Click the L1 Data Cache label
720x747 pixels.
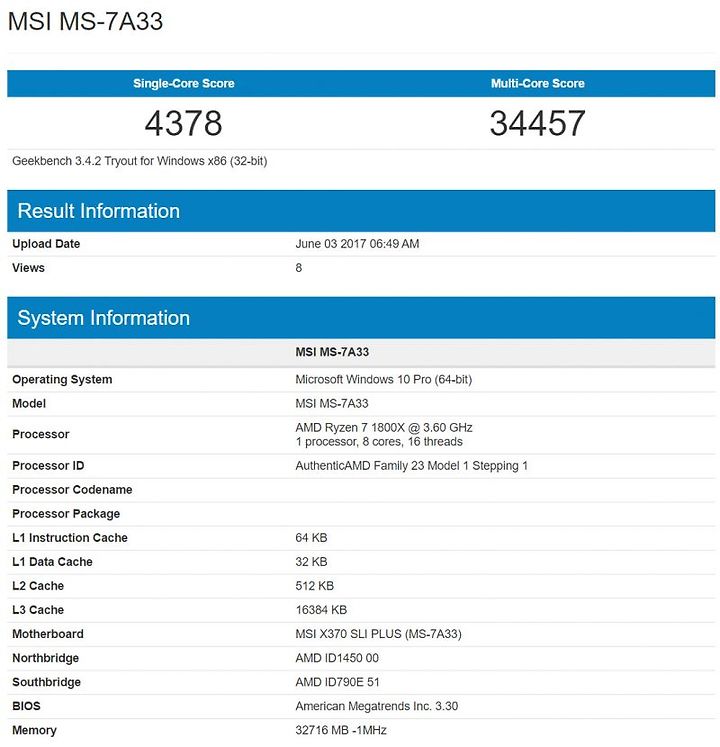[x=52, y=562]
